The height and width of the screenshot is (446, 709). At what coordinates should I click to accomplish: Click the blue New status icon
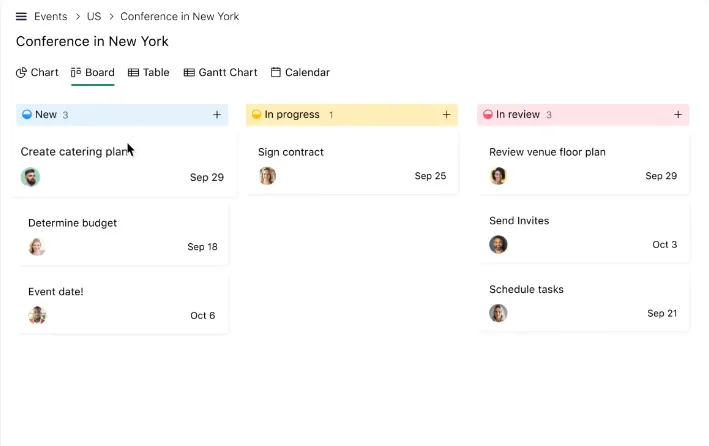(27, 114)
